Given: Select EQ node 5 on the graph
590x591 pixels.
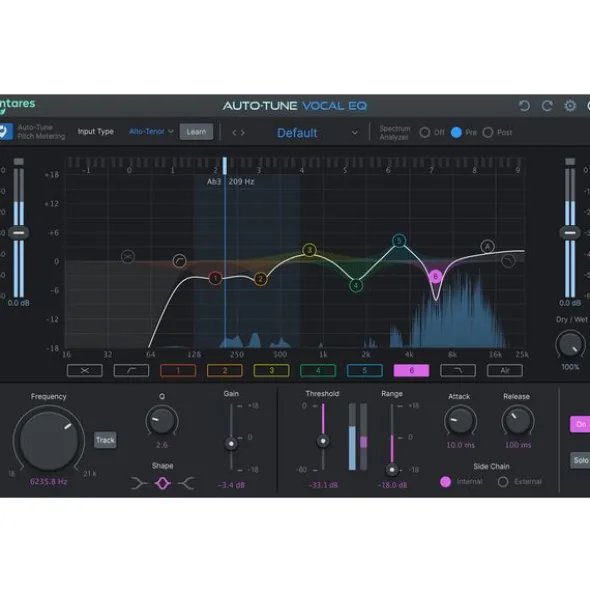Looking at the screenshot, I should 399,240.
